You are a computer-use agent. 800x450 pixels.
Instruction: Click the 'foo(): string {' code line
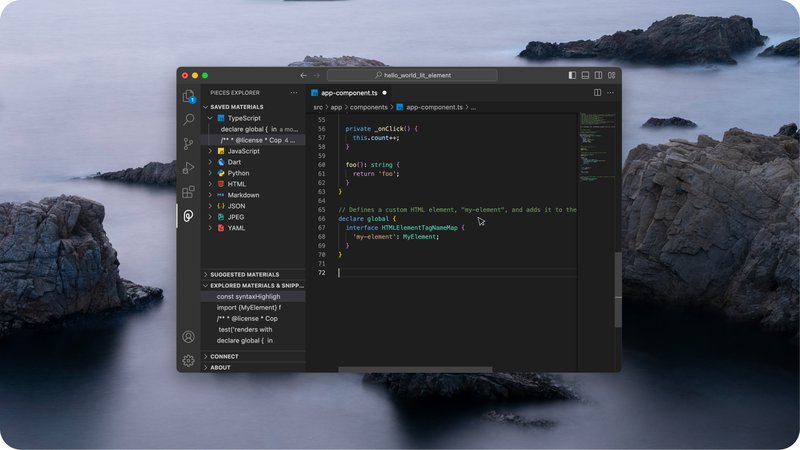(x=373, y=165)
